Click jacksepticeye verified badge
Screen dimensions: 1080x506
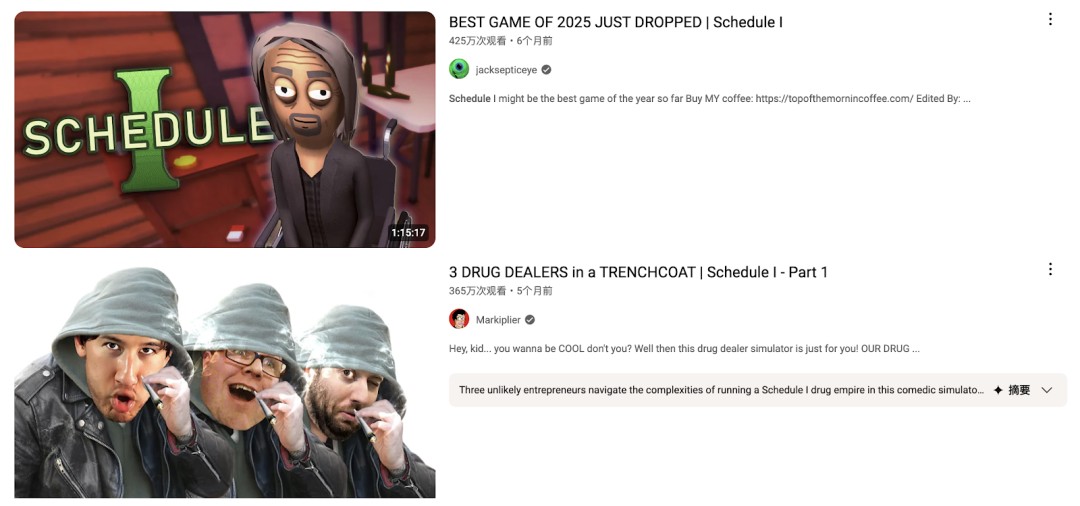click(546, 70)
